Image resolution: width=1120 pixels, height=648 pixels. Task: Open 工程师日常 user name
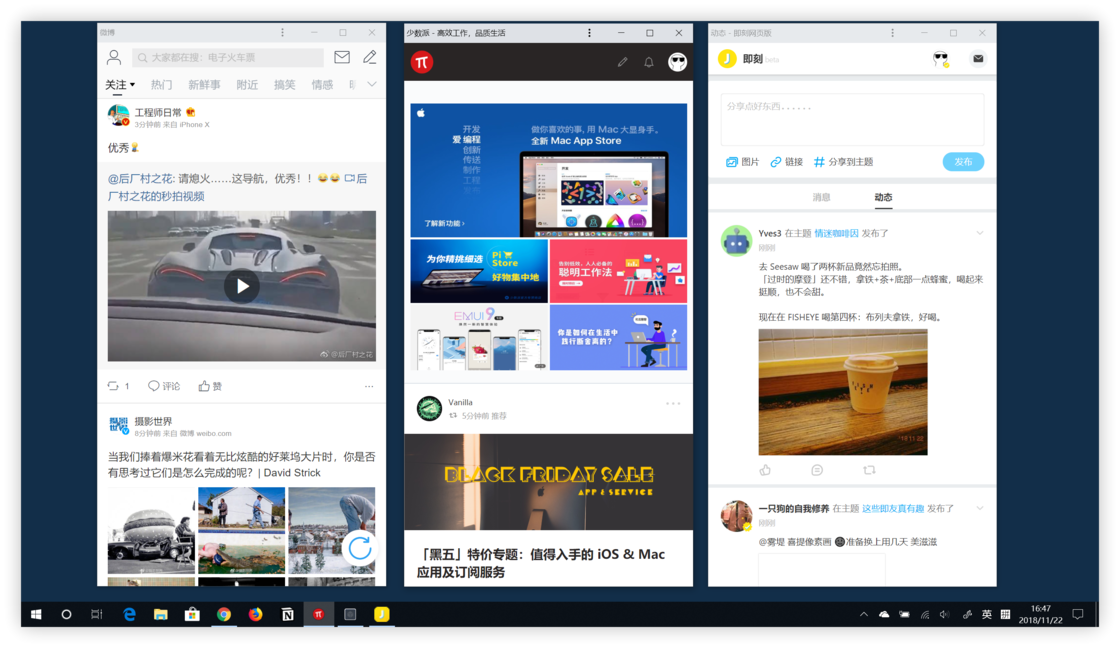(x=159, y=112)
